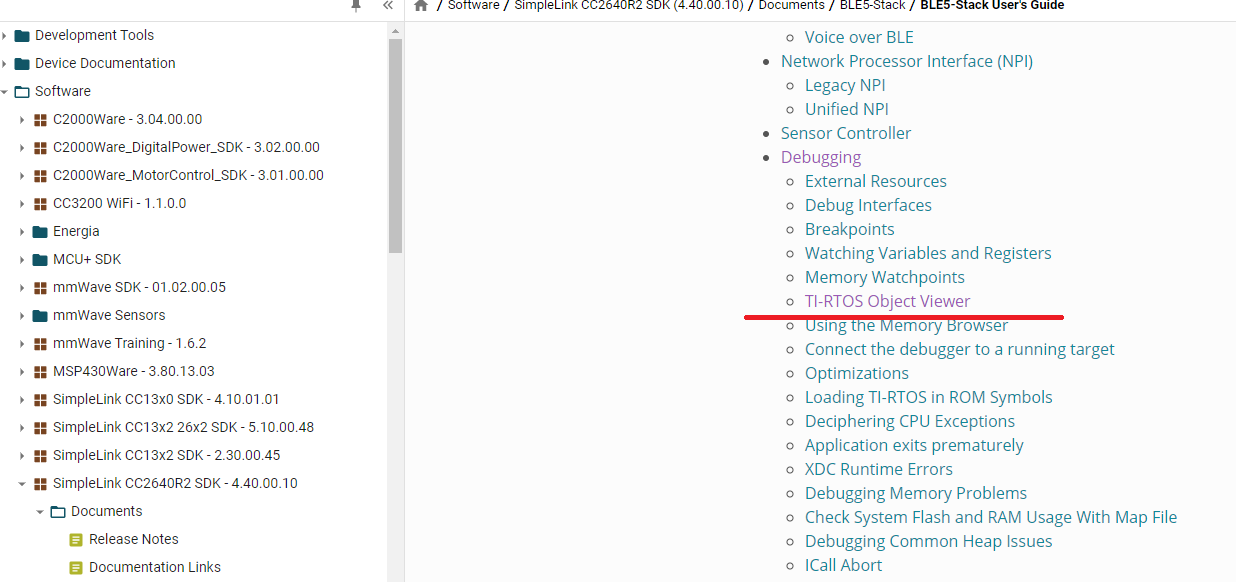The image size is (1236, 582).
Task: Open the ICall Abort link
Action: click(844, 565)
